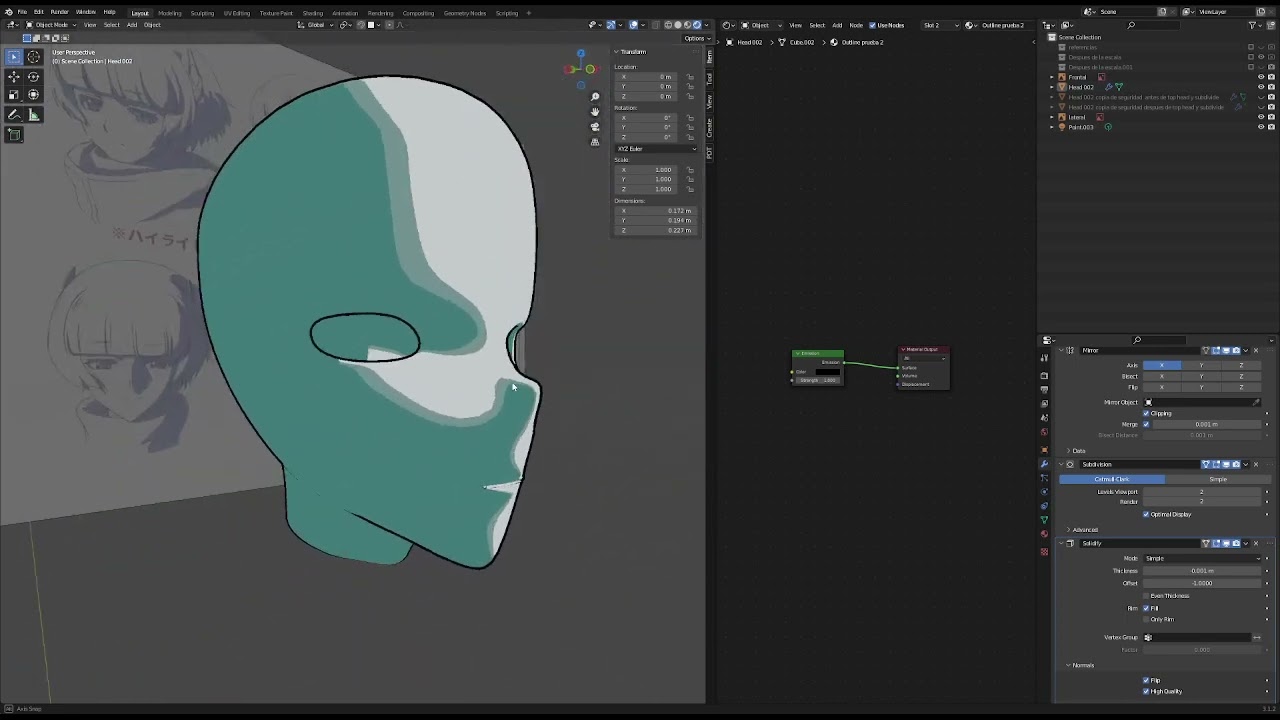Screen dimensions: 1280x720
Task: Switch orthographic/perspective grid icon
Action: [595, 141]
